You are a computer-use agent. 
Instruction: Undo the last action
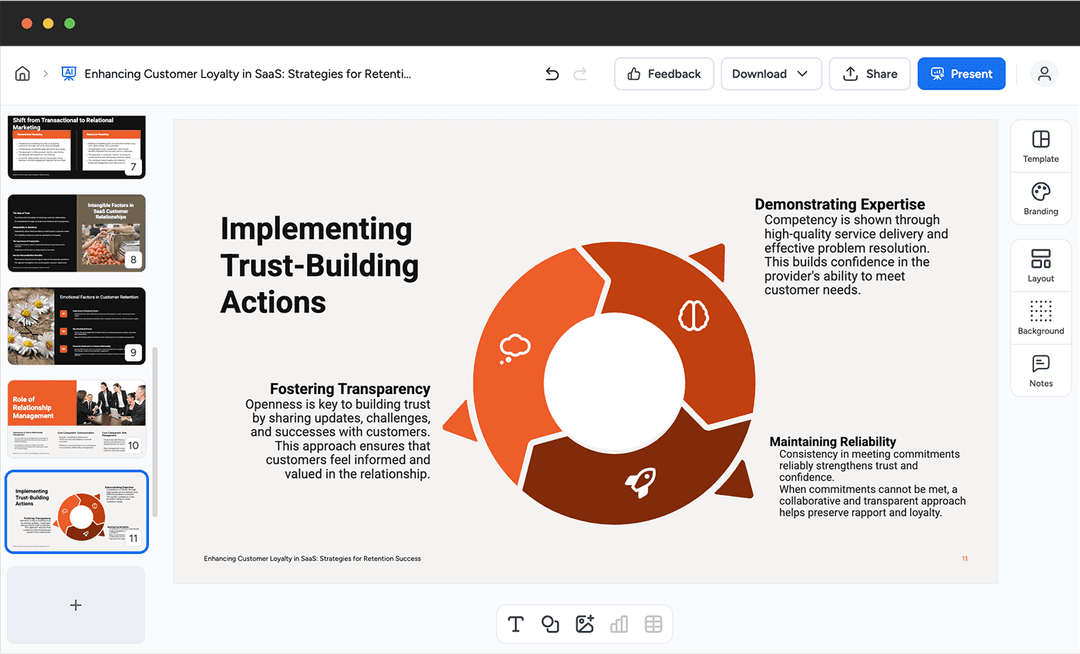coord(551,73)
